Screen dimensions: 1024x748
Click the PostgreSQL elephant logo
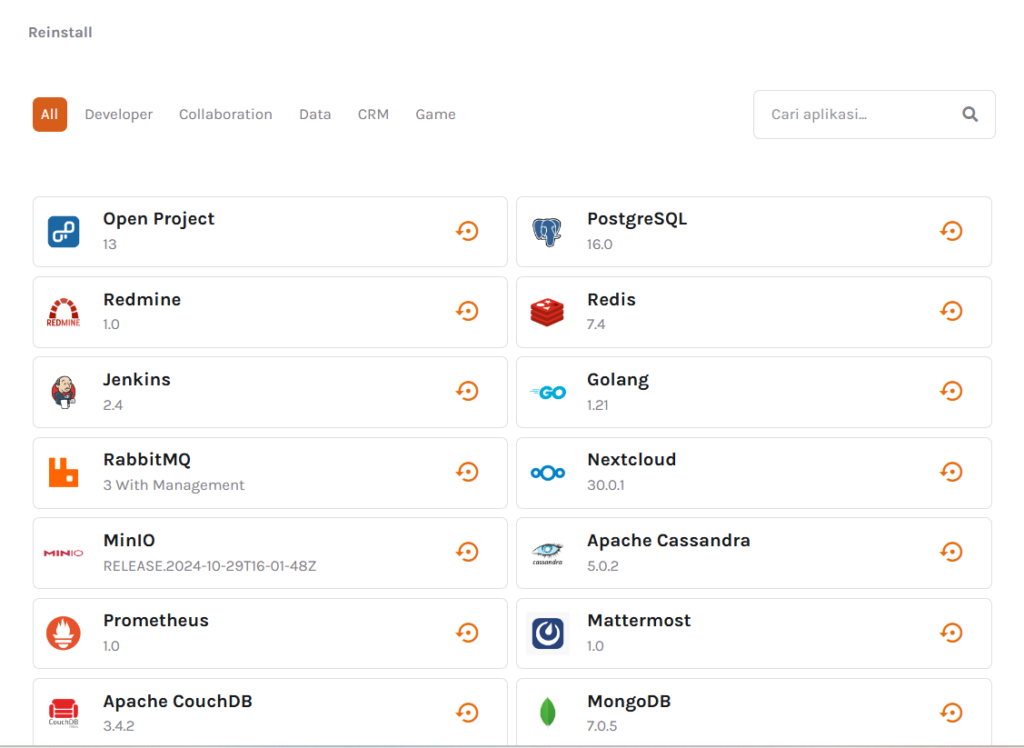[547, 231]
